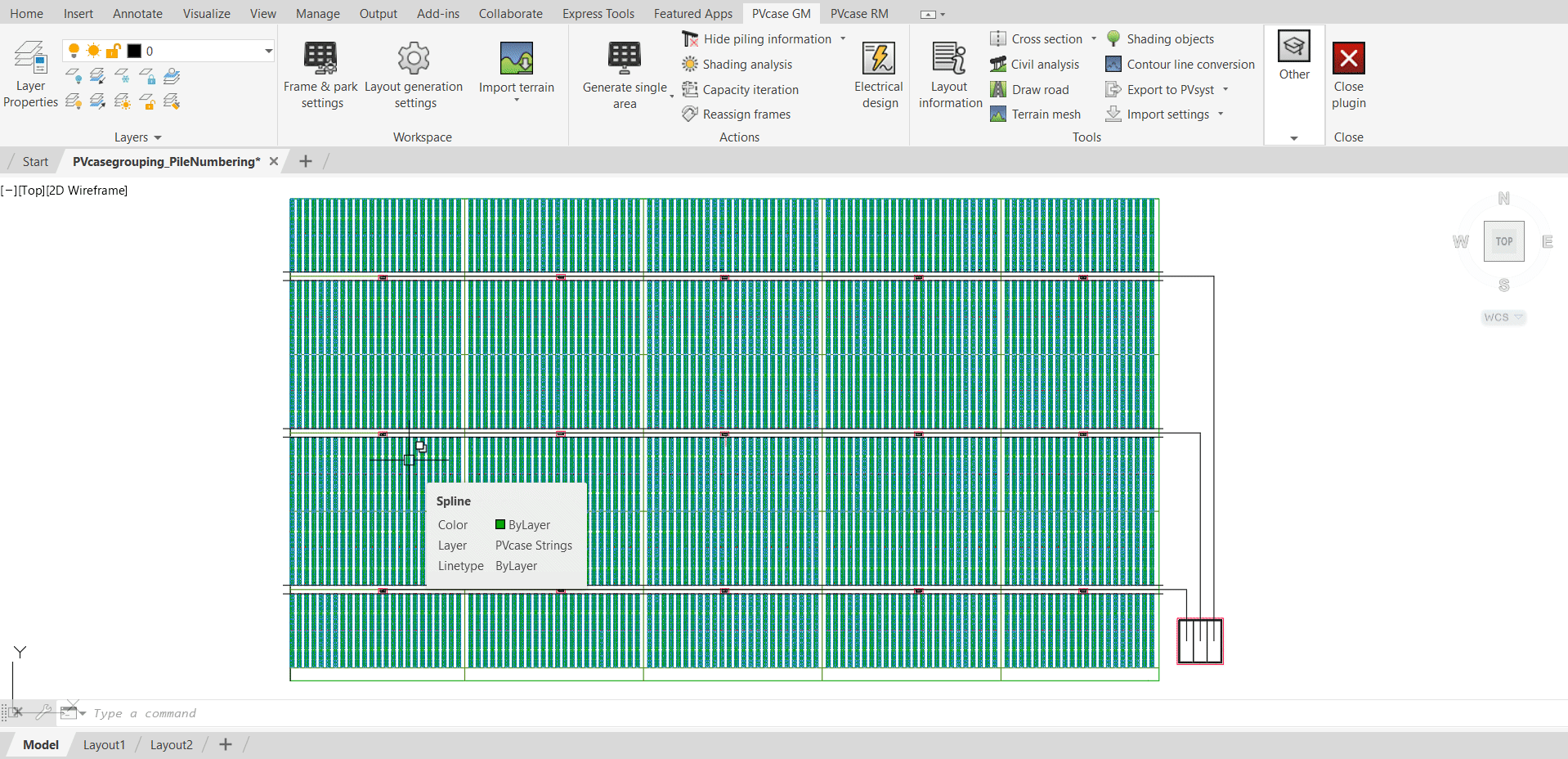Open Frame & park settings
Viewport: 1568px width, 759px height.
tap(320, 74)
